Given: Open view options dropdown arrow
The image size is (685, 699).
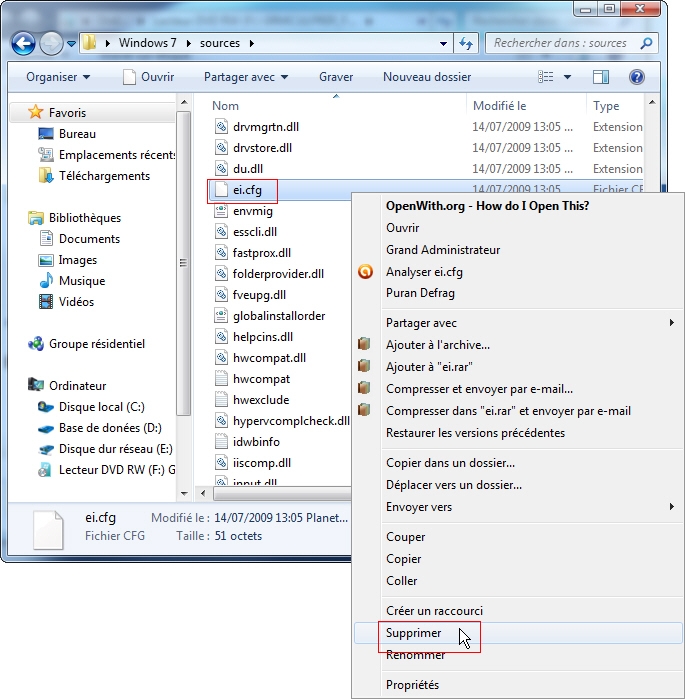Looking at the screenshot, I should click(x=567, y=77).
